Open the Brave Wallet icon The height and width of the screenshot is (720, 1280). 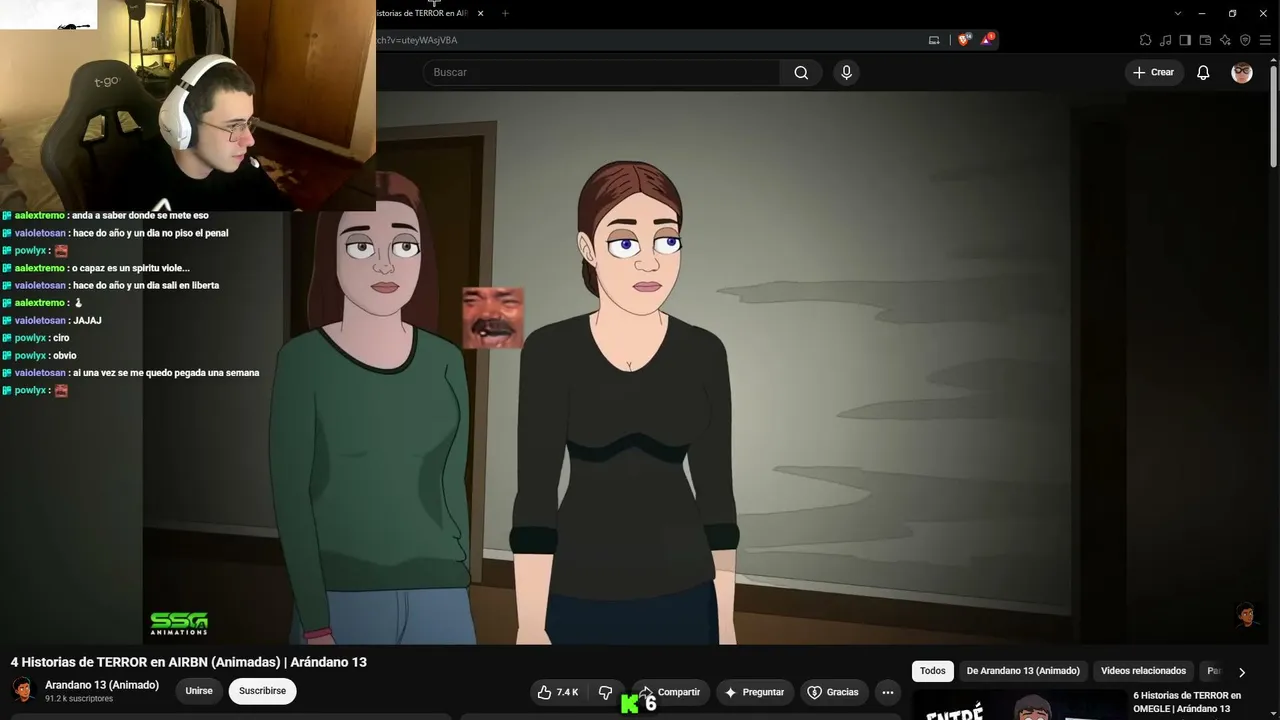click(1205, 40)
